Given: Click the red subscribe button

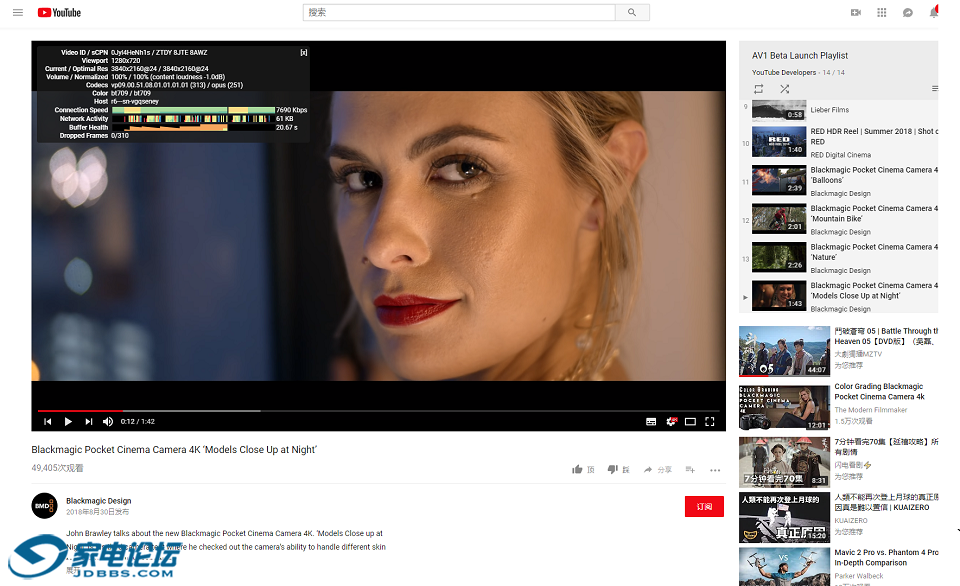Looking at the screenshot, I should (704, 506).
